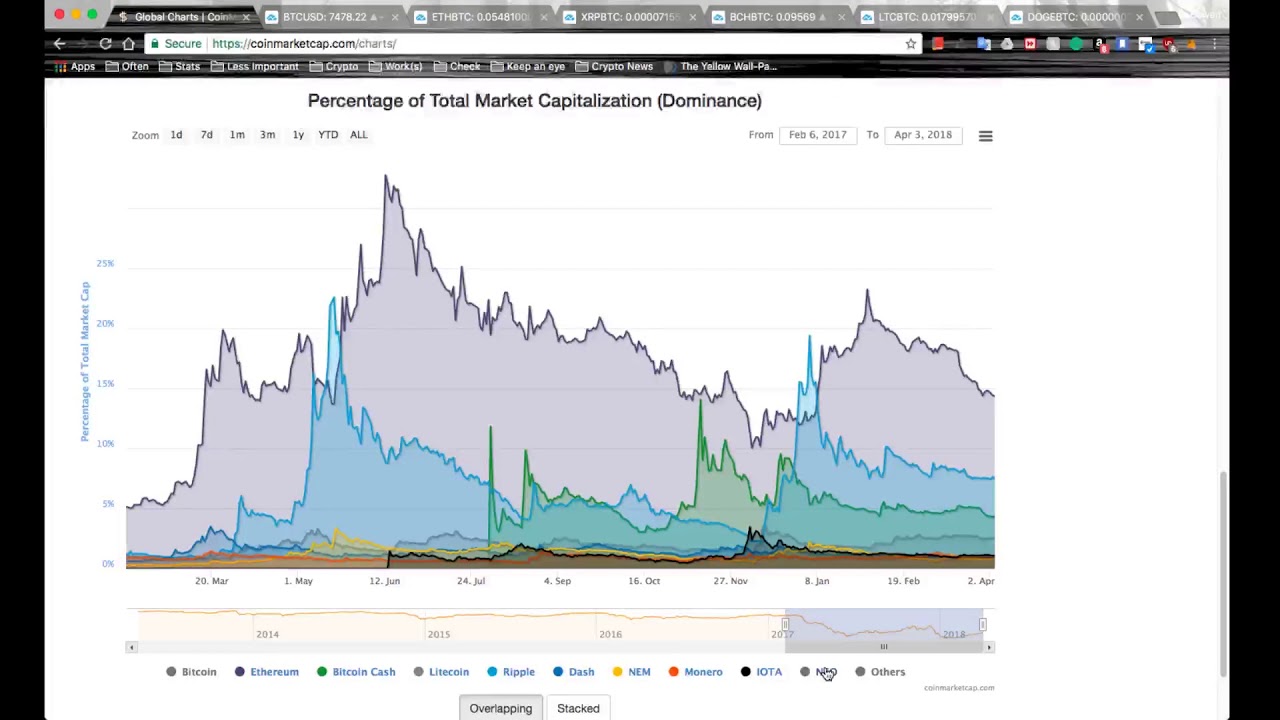Click the page's vertical scrollbar thumb
This screenshot has width=1280, height=720.
[x=1223, y=573]
